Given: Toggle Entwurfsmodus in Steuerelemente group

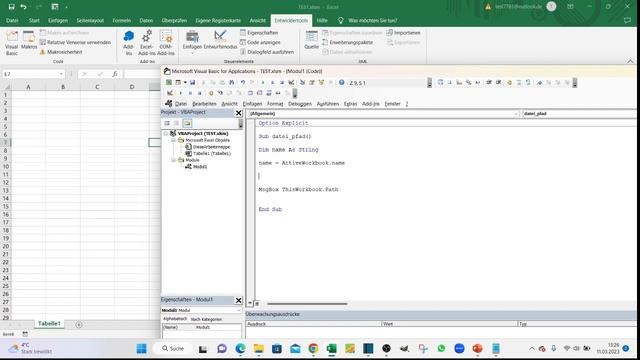Looking at the screenshot, I should point(220,40).
